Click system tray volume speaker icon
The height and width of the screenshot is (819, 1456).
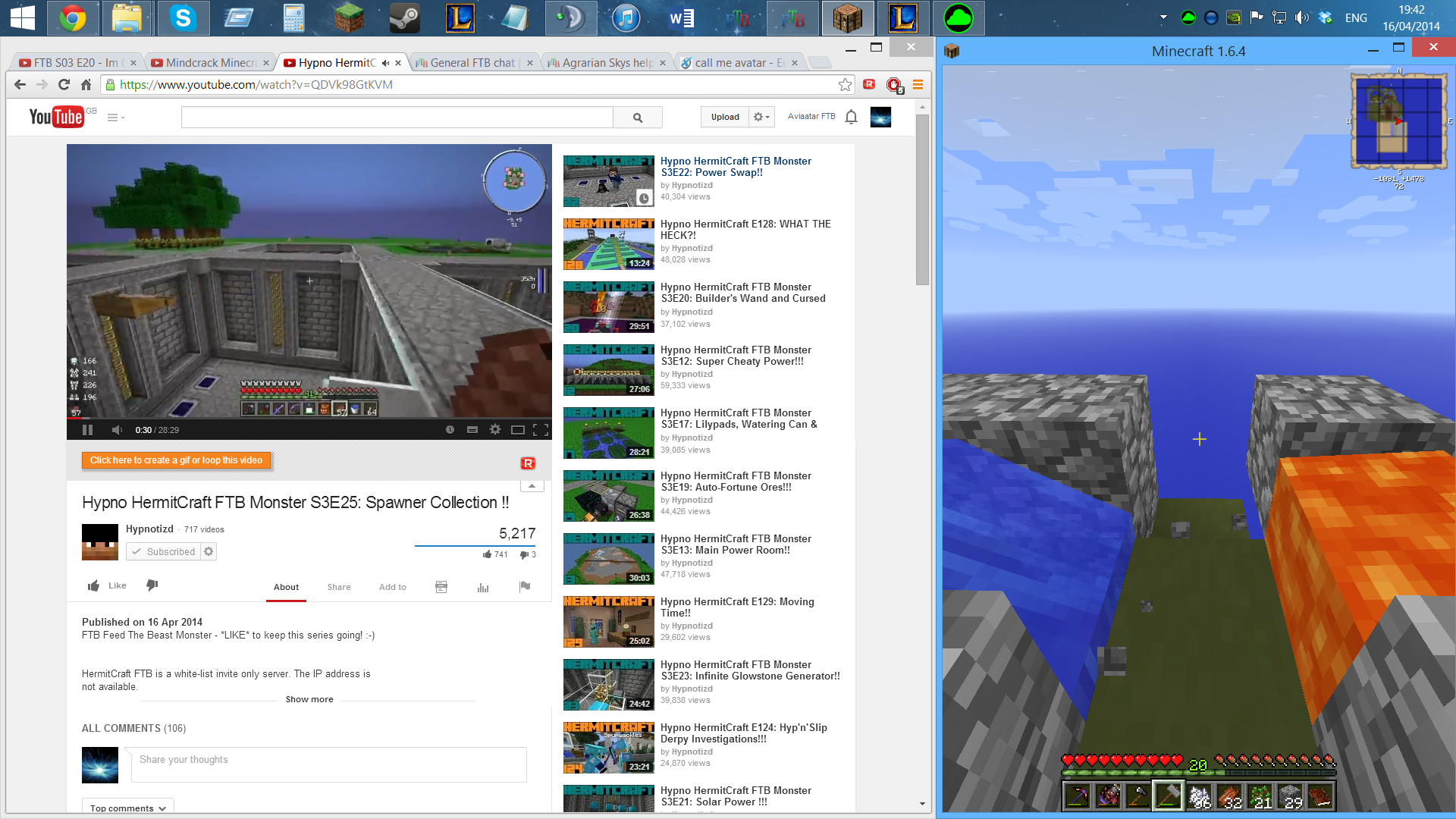click(x=1302, y=17)
